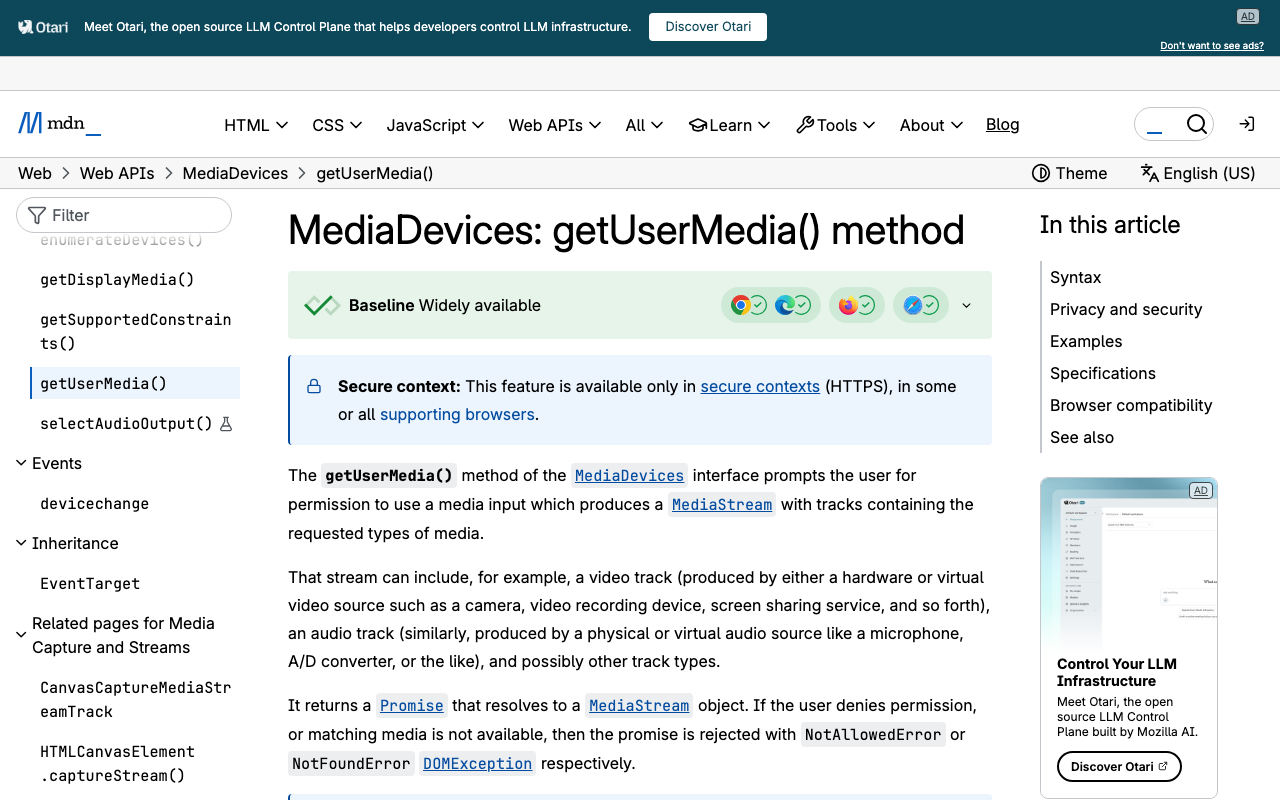Click Discover Otari in sidebar ad
The image size is (1280, 800).
coord(1119,766)
